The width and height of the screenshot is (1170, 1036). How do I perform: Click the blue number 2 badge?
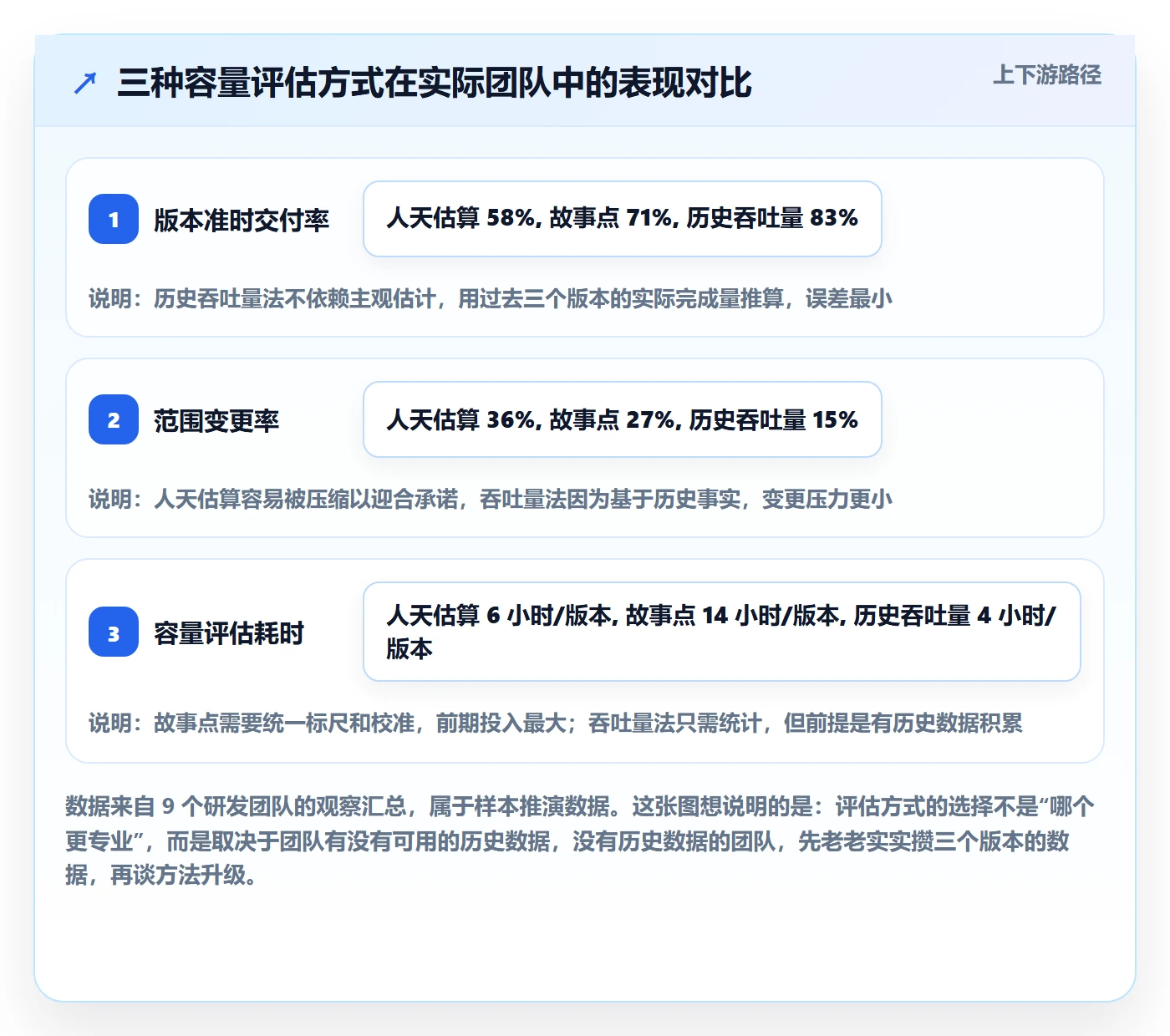(114, 419)
